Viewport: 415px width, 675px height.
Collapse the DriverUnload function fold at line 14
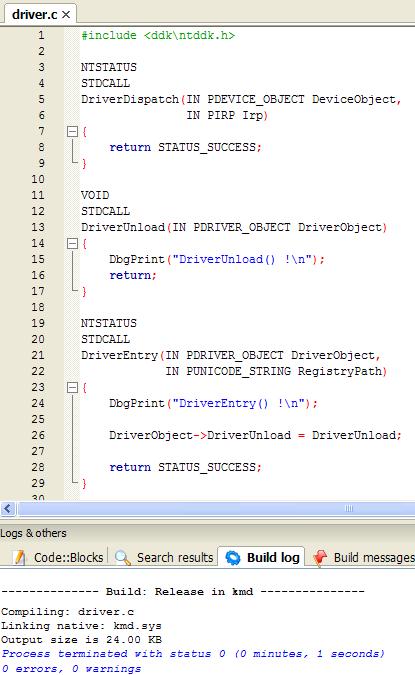pos(72,244)
